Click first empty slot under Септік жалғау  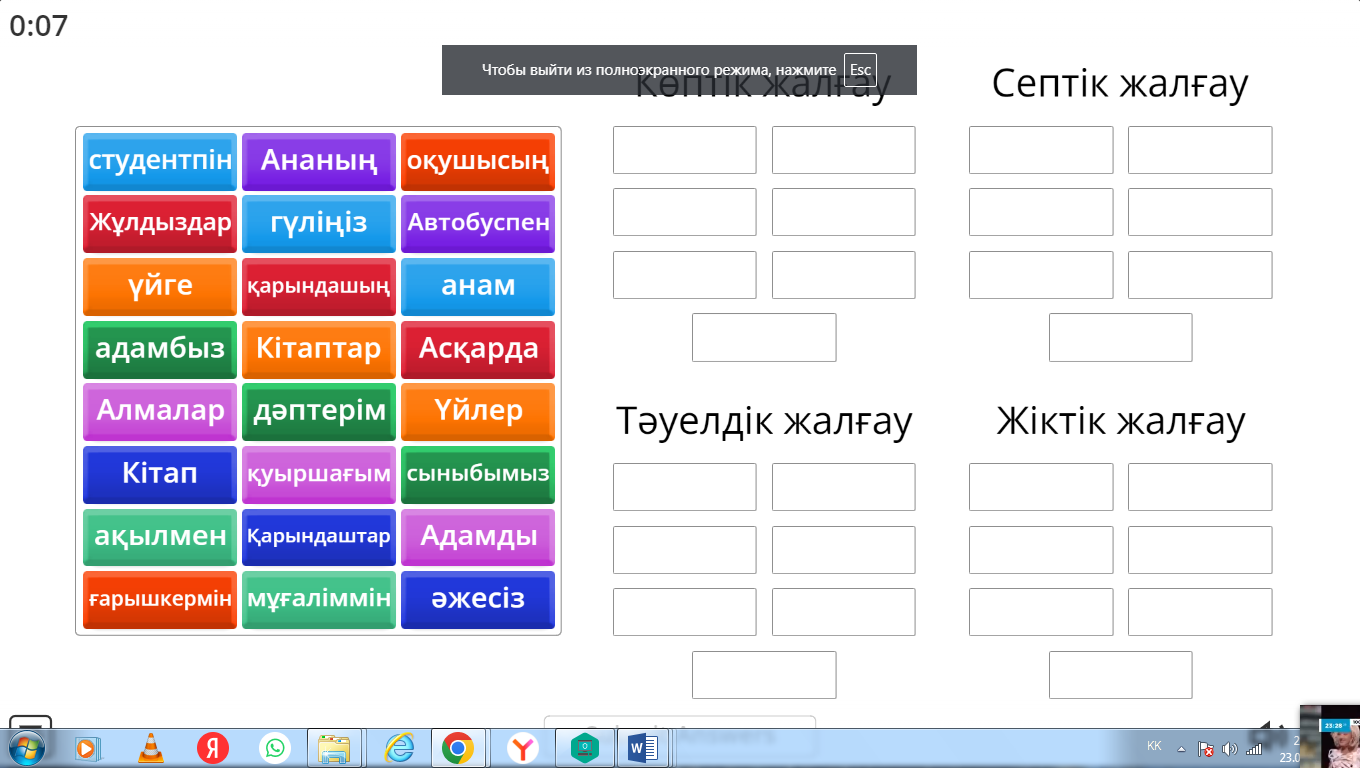(1041, 150)
